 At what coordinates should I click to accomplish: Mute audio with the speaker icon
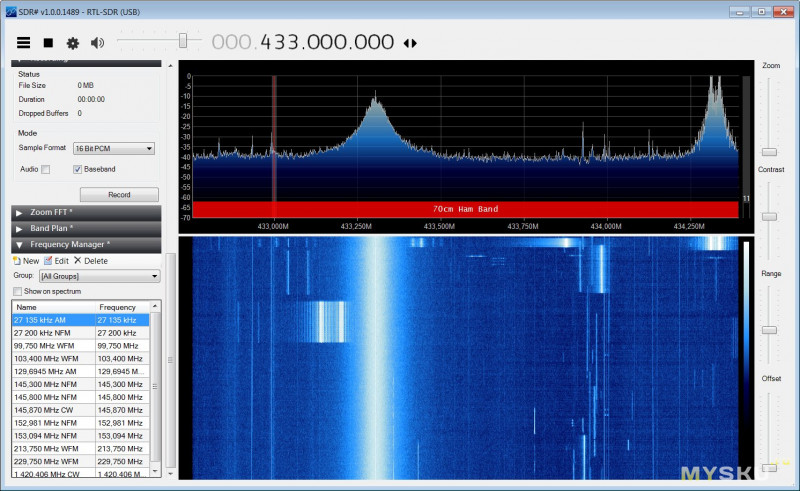point(97,43)
